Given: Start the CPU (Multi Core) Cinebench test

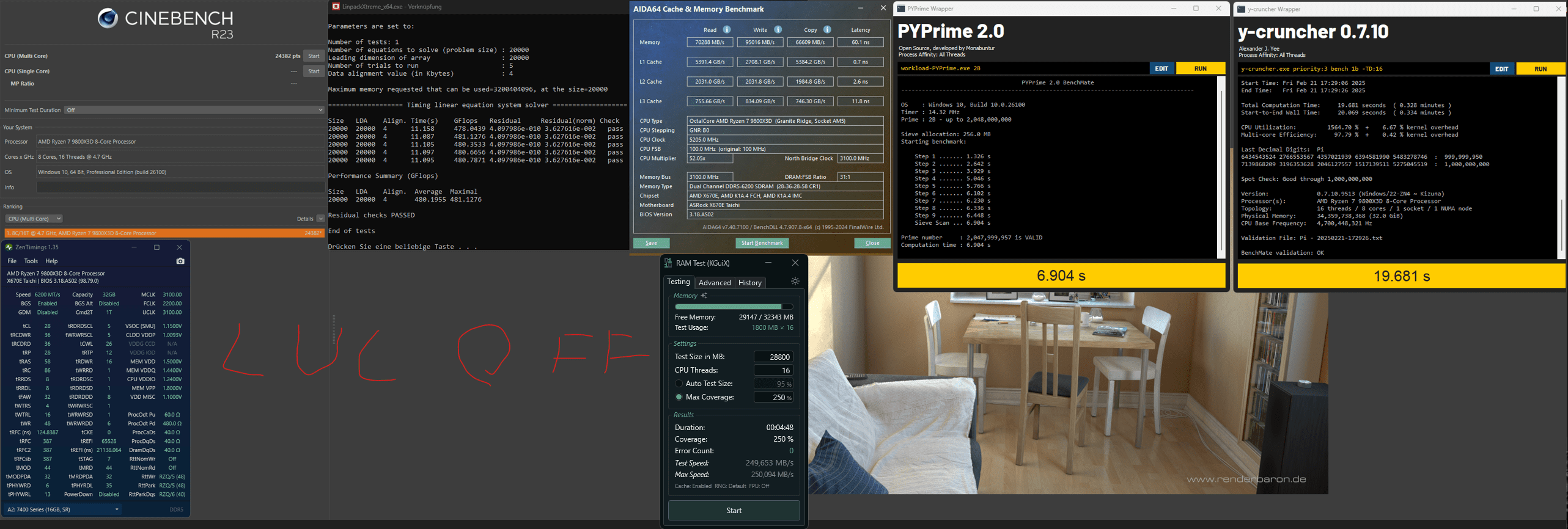Looking at the screenshot, I should point(314,56).
